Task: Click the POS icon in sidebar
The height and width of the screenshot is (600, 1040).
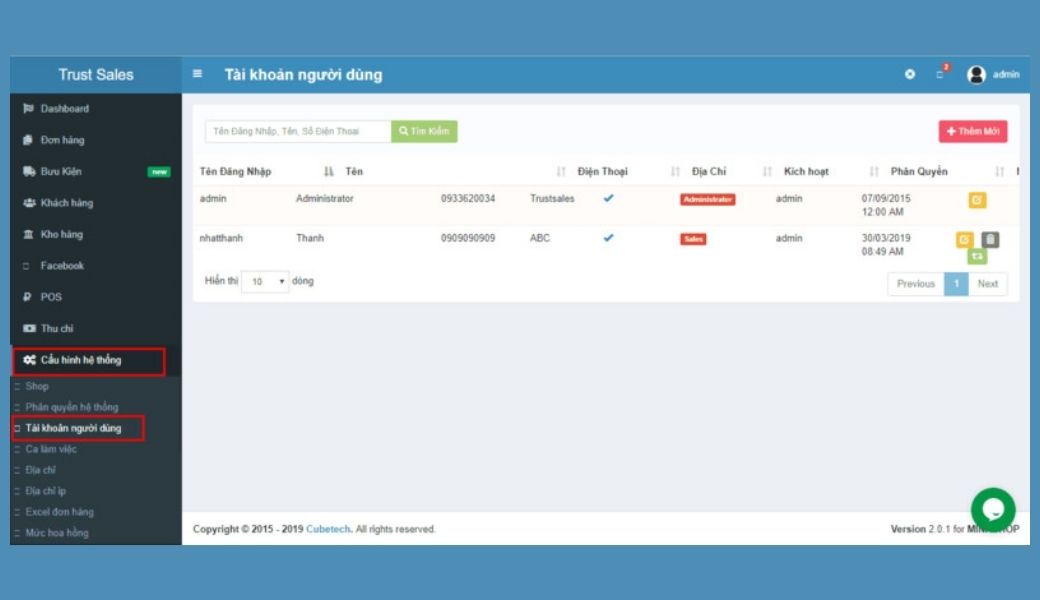Action: [x=27, y=297]
